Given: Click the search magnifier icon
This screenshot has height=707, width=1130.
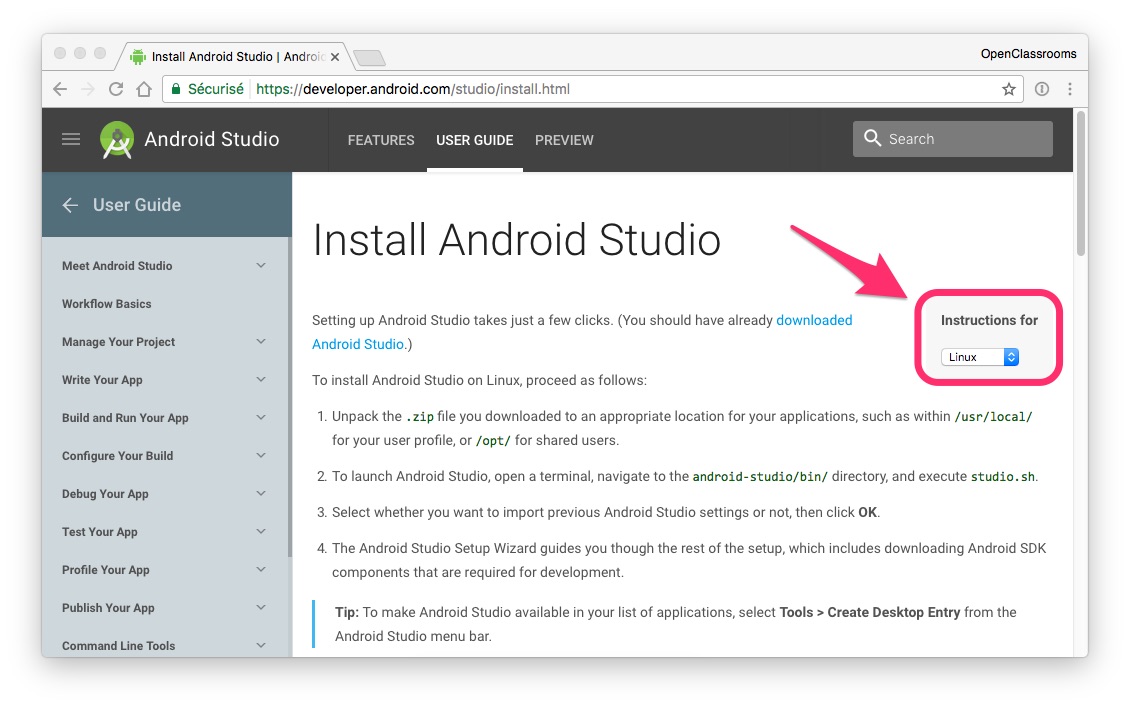Looking at the screenshot, I should [872, 138].
